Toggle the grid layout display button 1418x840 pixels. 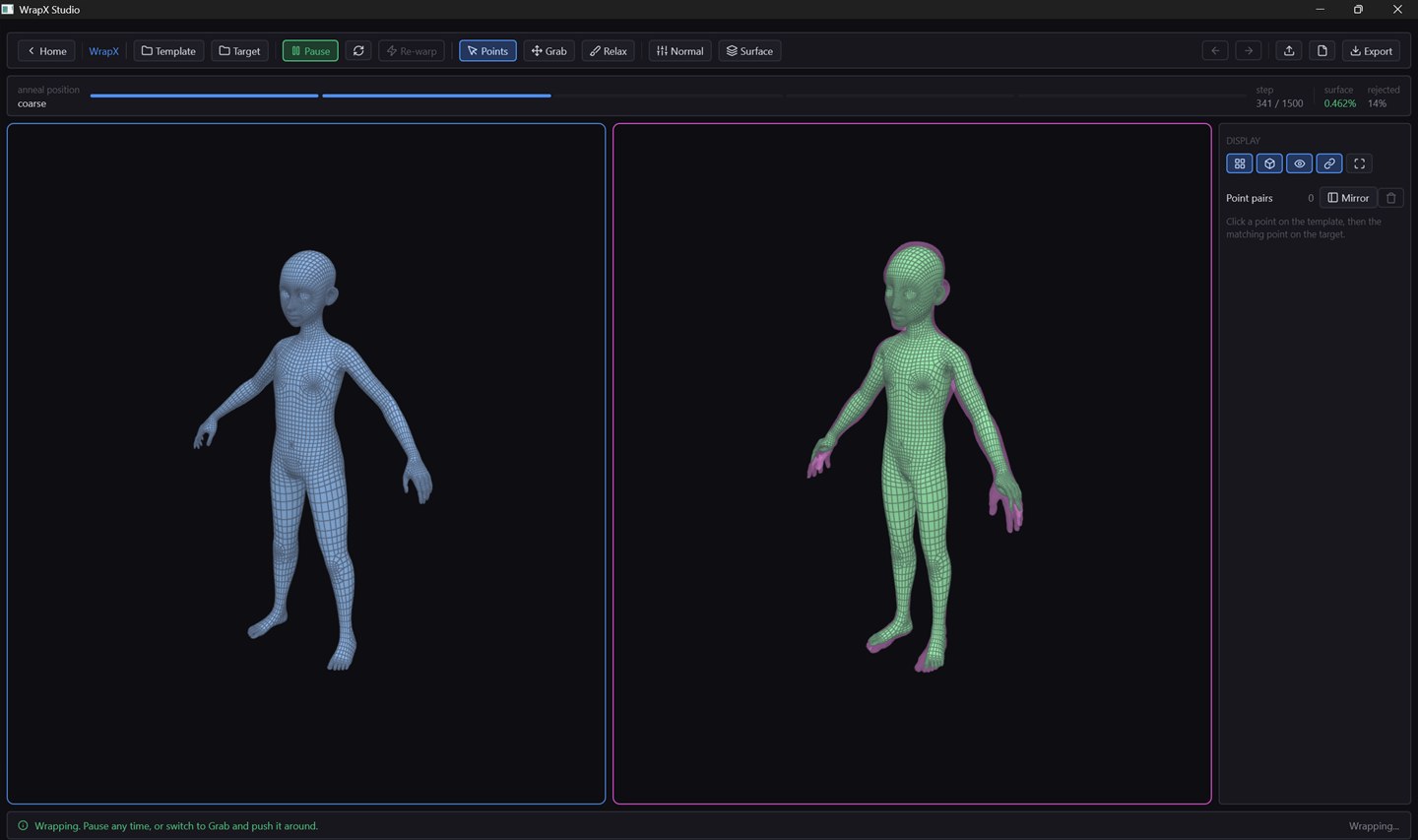coord(1240,163)
